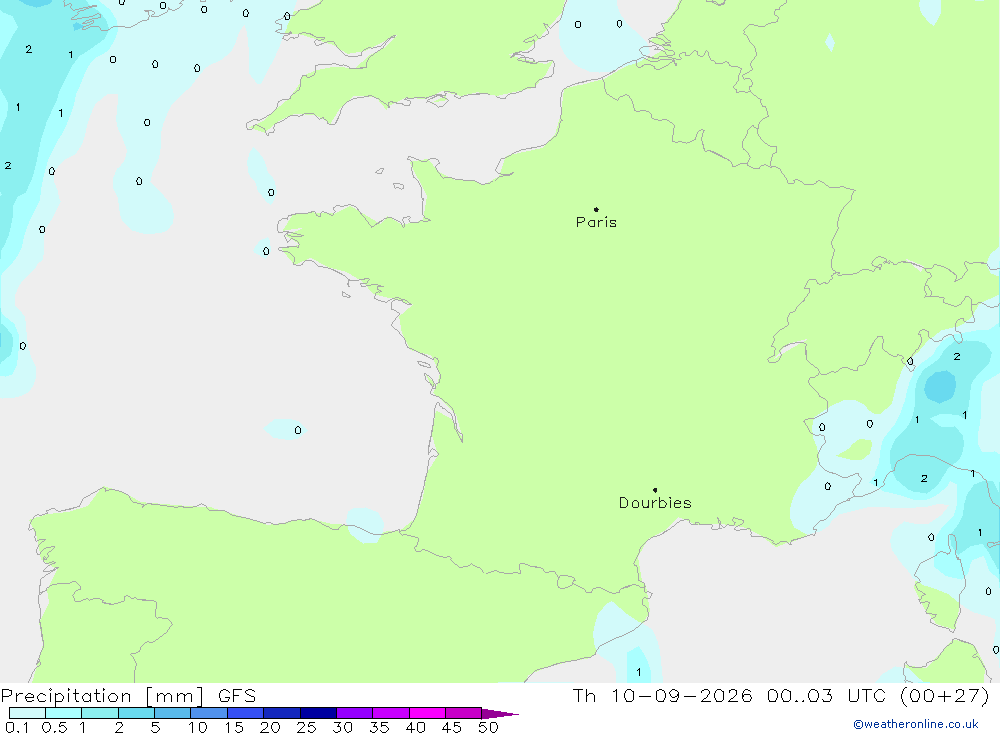Open the weatheronline.co.uk copyright link
The image size is (1000, 733).
click(916, 724)
